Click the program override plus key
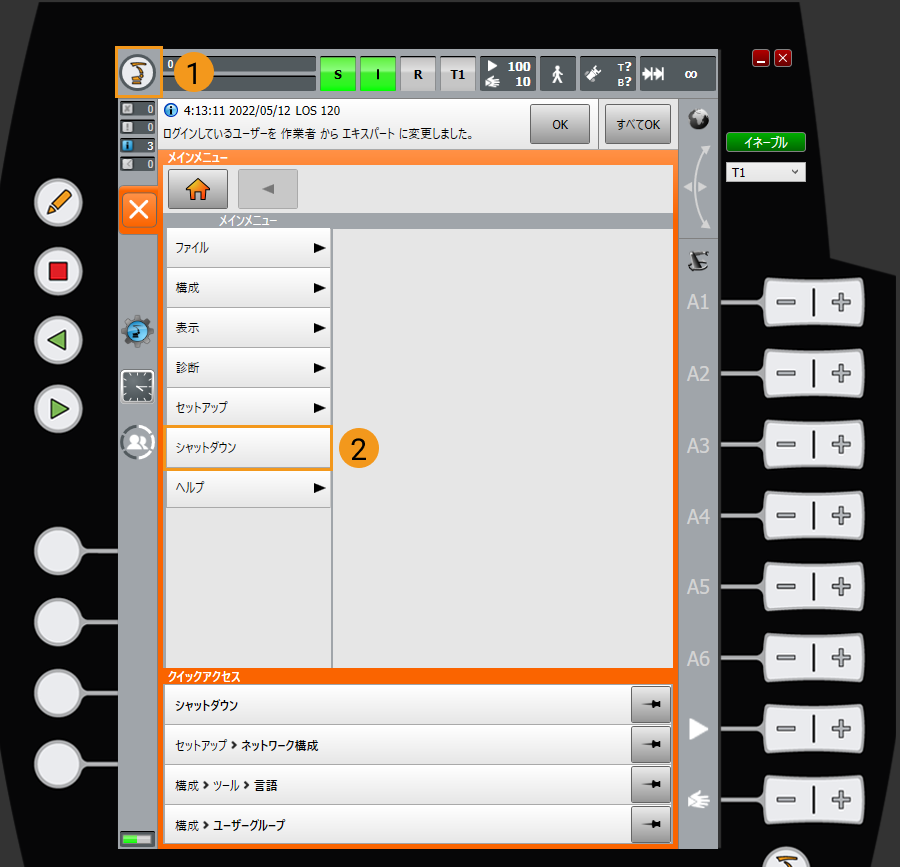The height and width of the screenshot is (867, 900). 840,729
